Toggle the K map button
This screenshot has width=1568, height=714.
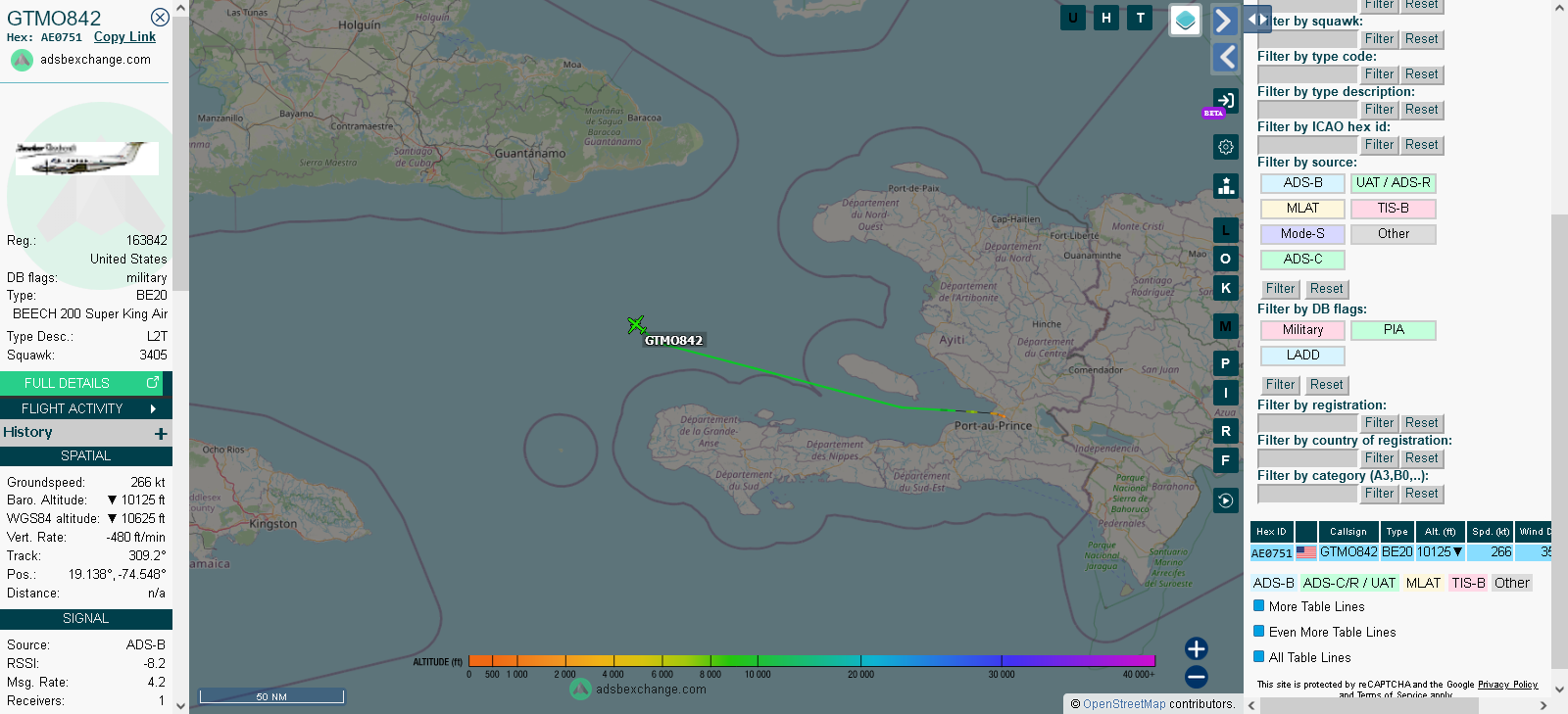click(x=1226, y=288)
